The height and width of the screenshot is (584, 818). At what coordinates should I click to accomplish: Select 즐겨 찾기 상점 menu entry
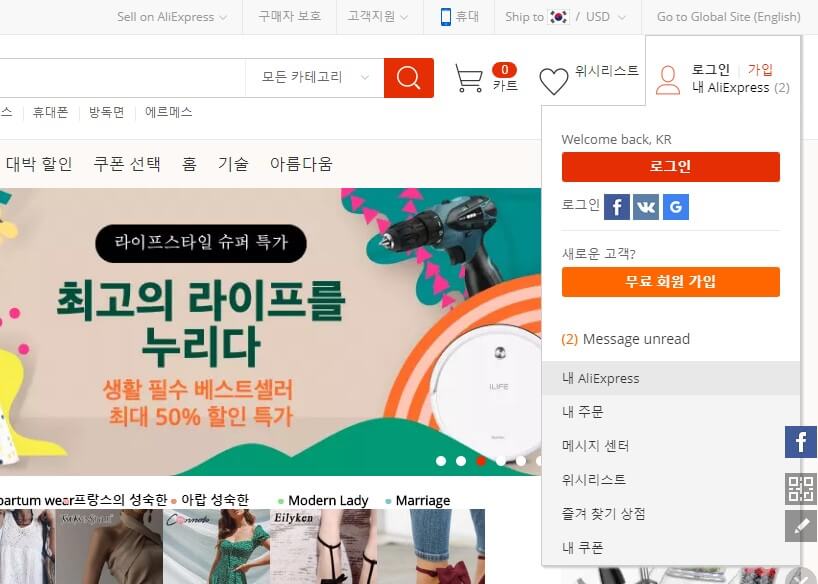[x=670, y=514]
